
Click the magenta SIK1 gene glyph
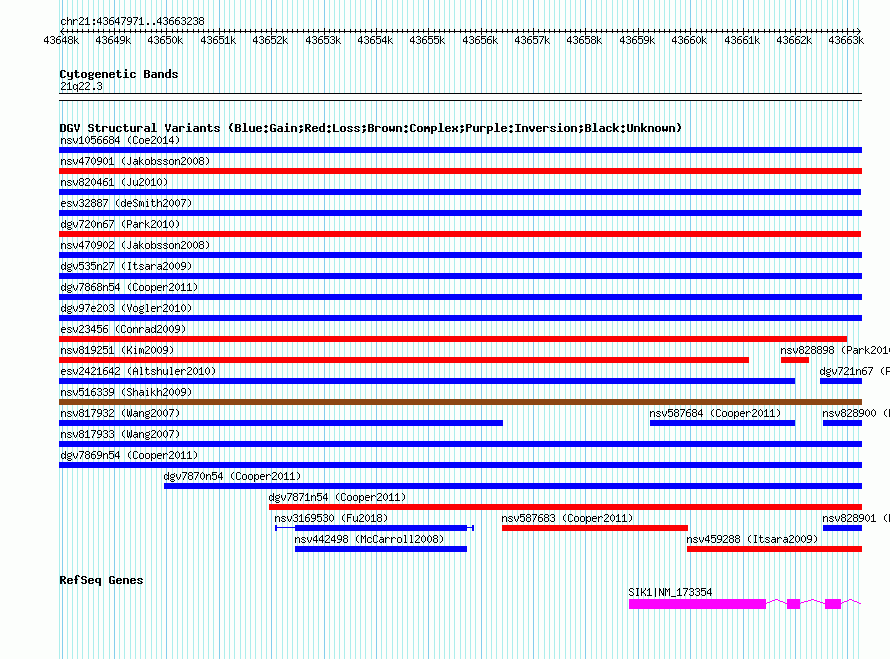click(745, 604)
